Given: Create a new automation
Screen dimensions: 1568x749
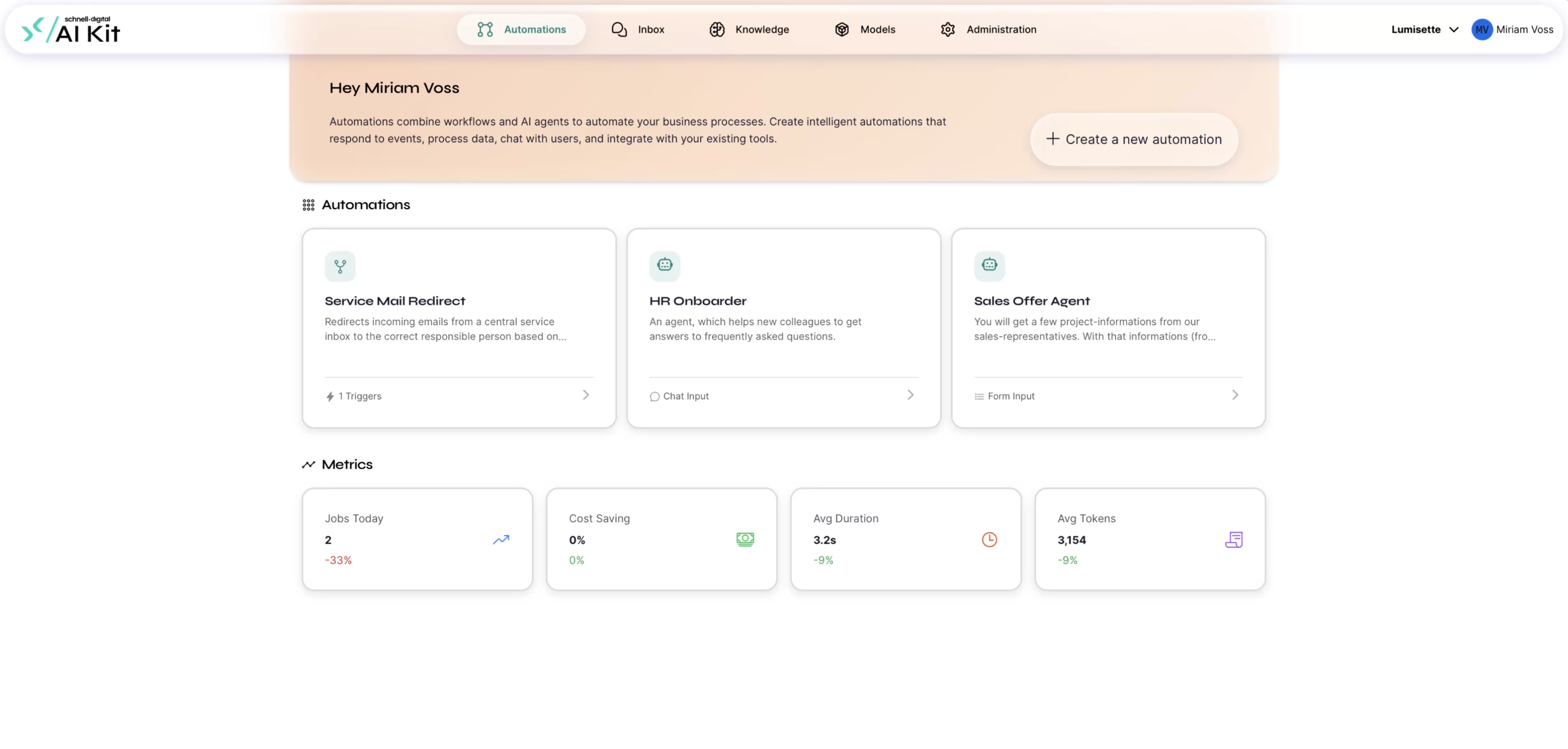Looking at the screenshot, I should 1133,139.
